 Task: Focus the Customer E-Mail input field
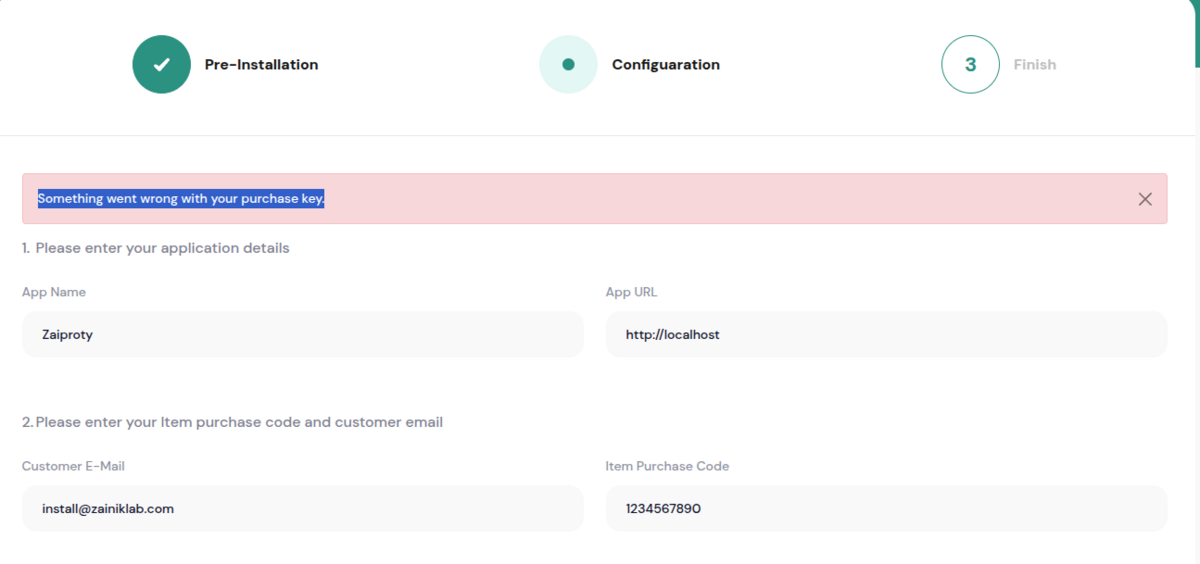coord(302,508)
